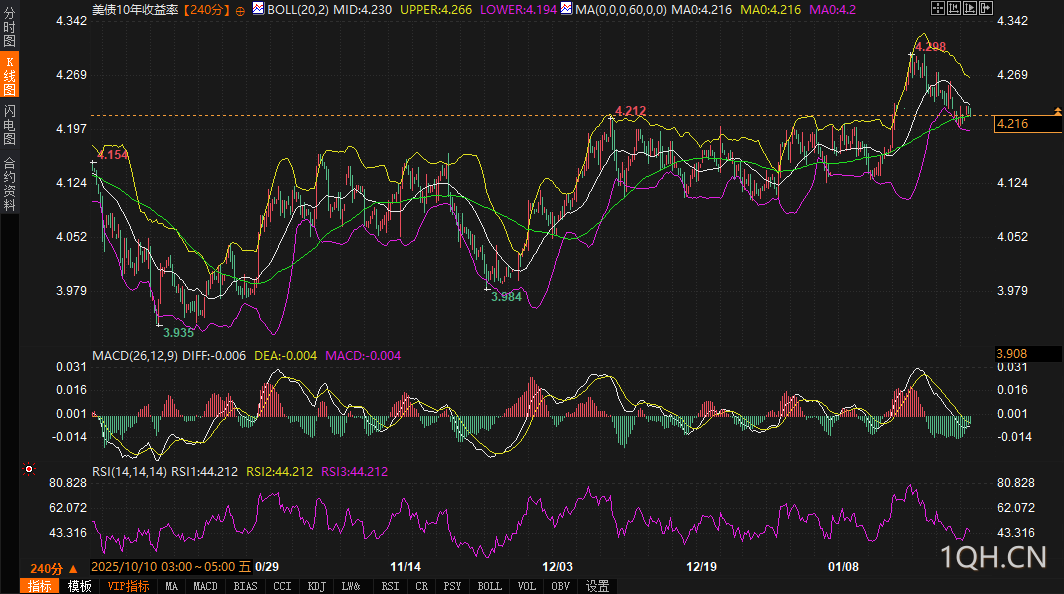Click the MA indicator chart icon

pos(568,9)
